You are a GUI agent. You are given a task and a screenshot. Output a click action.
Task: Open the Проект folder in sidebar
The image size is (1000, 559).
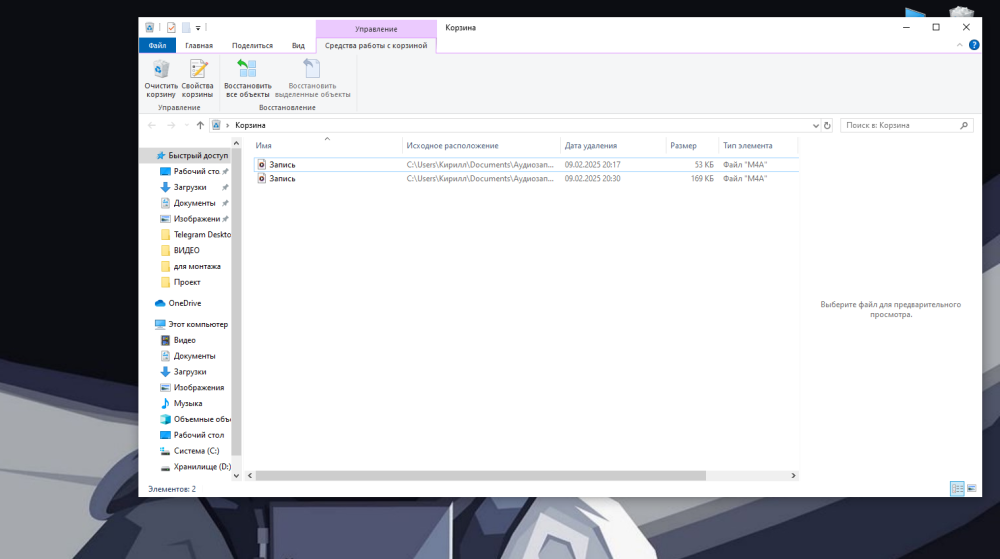(x=181, y=282)
